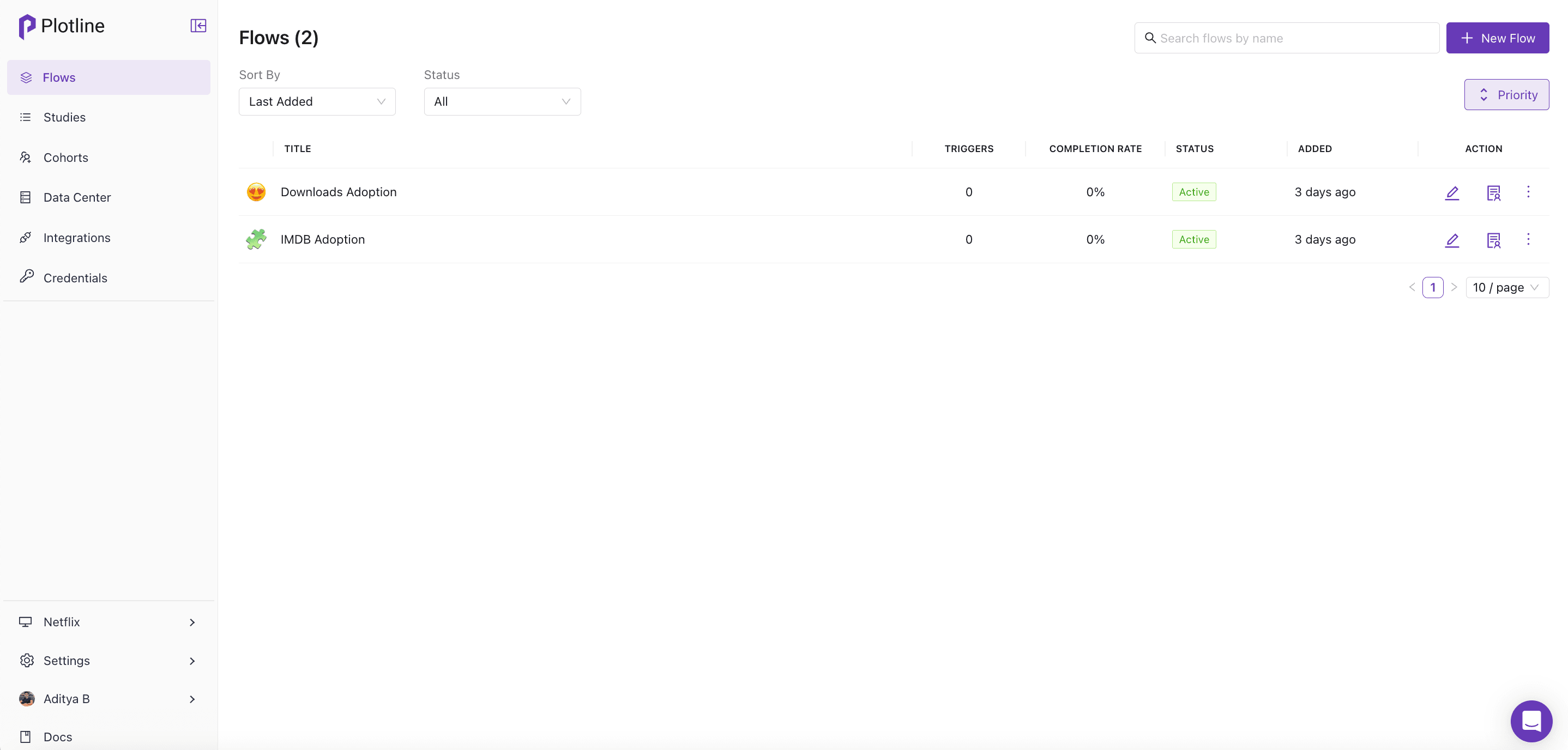The image size is (1568, 750).
Task: Open the results icon for IMDB Adoption
Action: pos(1493,240)
